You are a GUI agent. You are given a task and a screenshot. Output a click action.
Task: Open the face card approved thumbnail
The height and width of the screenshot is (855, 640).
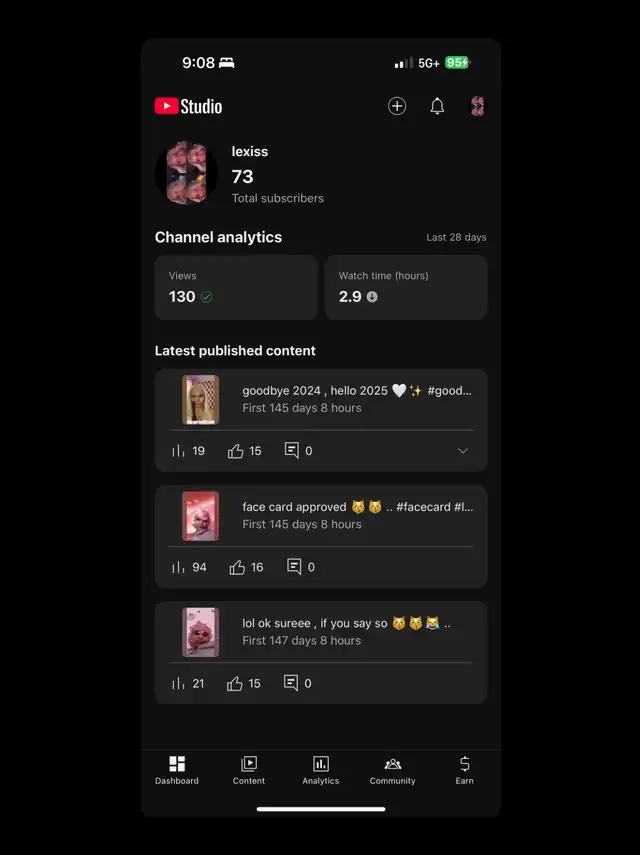pos(201,516)
